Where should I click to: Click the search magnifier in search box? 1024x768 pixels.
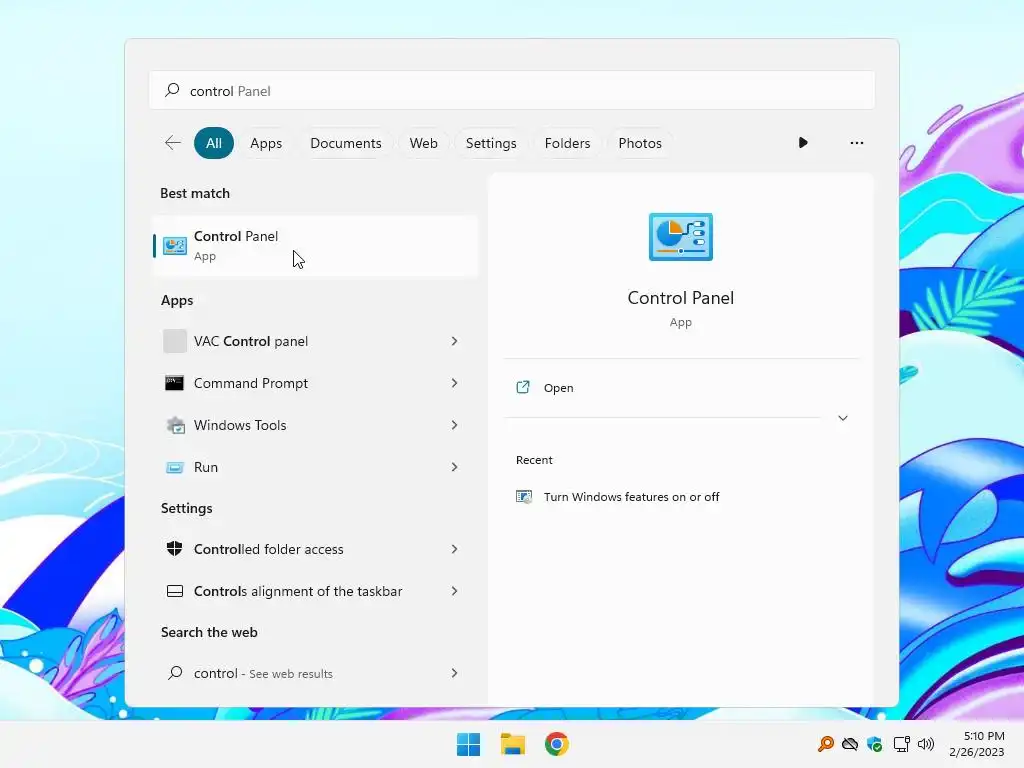(172, 90)
